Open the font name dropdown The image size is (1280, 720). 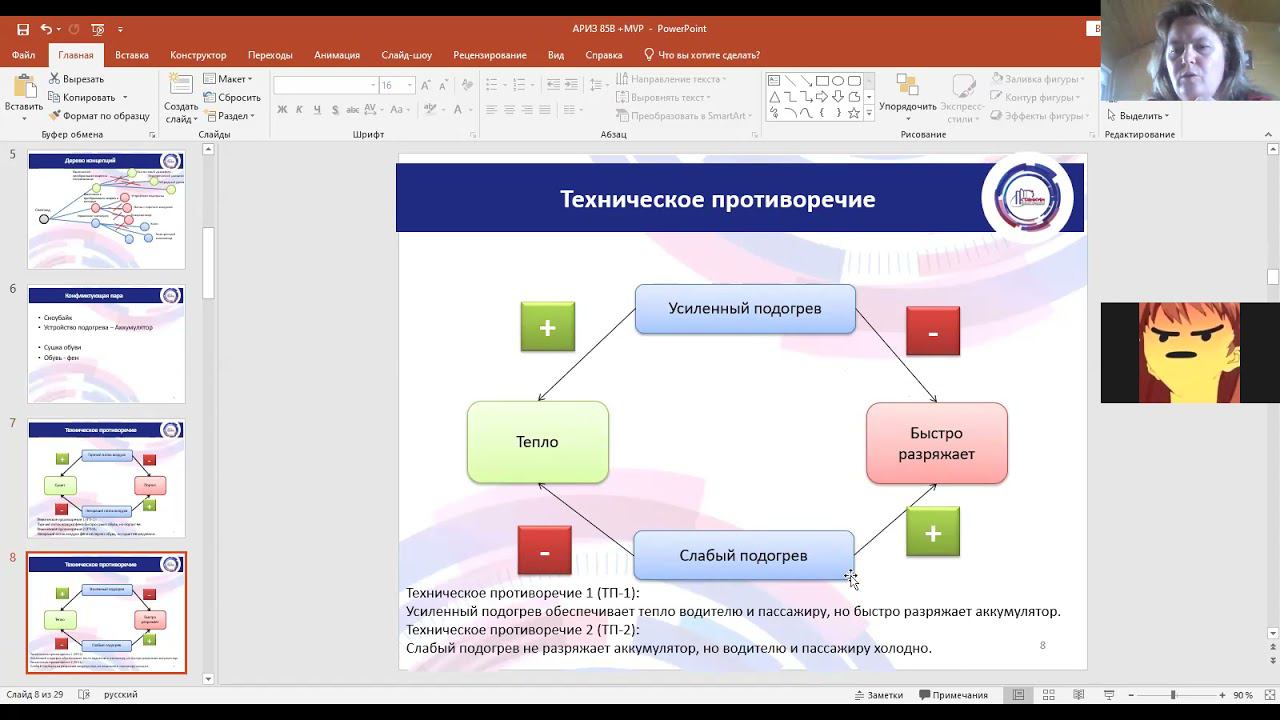click(373, 85)
